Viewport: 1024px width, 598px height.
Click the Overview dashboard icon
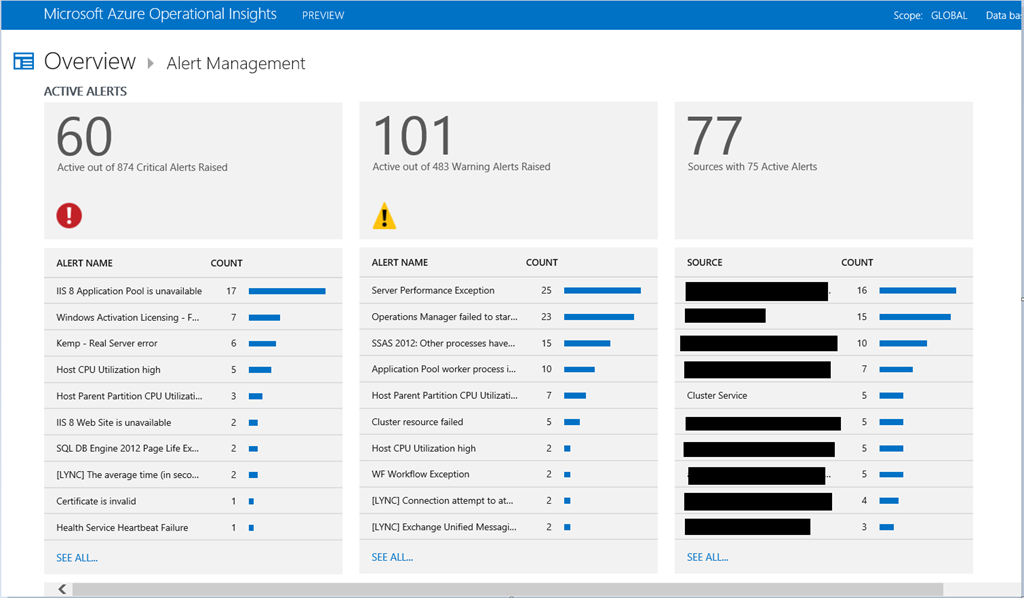click(x=24, y=62)
